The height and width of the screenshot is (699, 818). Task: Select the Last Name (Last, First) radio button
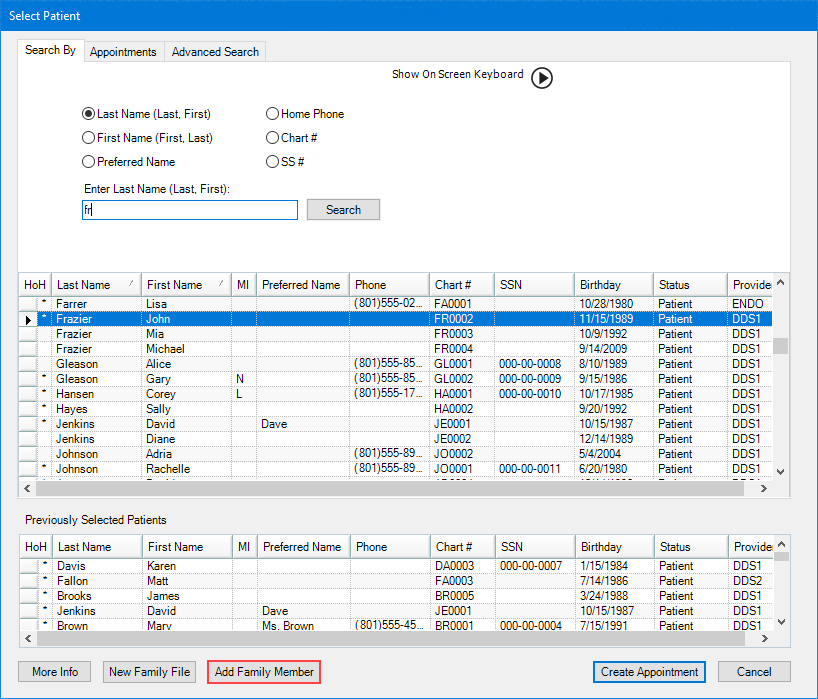click(89, 114)
